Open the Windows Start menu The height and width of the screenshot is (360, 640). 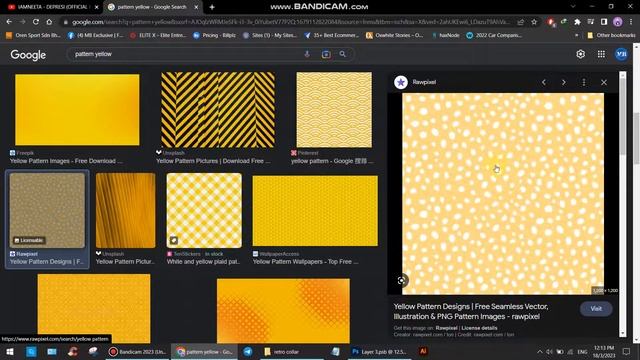pyautogui.click(x=10, y=351)
